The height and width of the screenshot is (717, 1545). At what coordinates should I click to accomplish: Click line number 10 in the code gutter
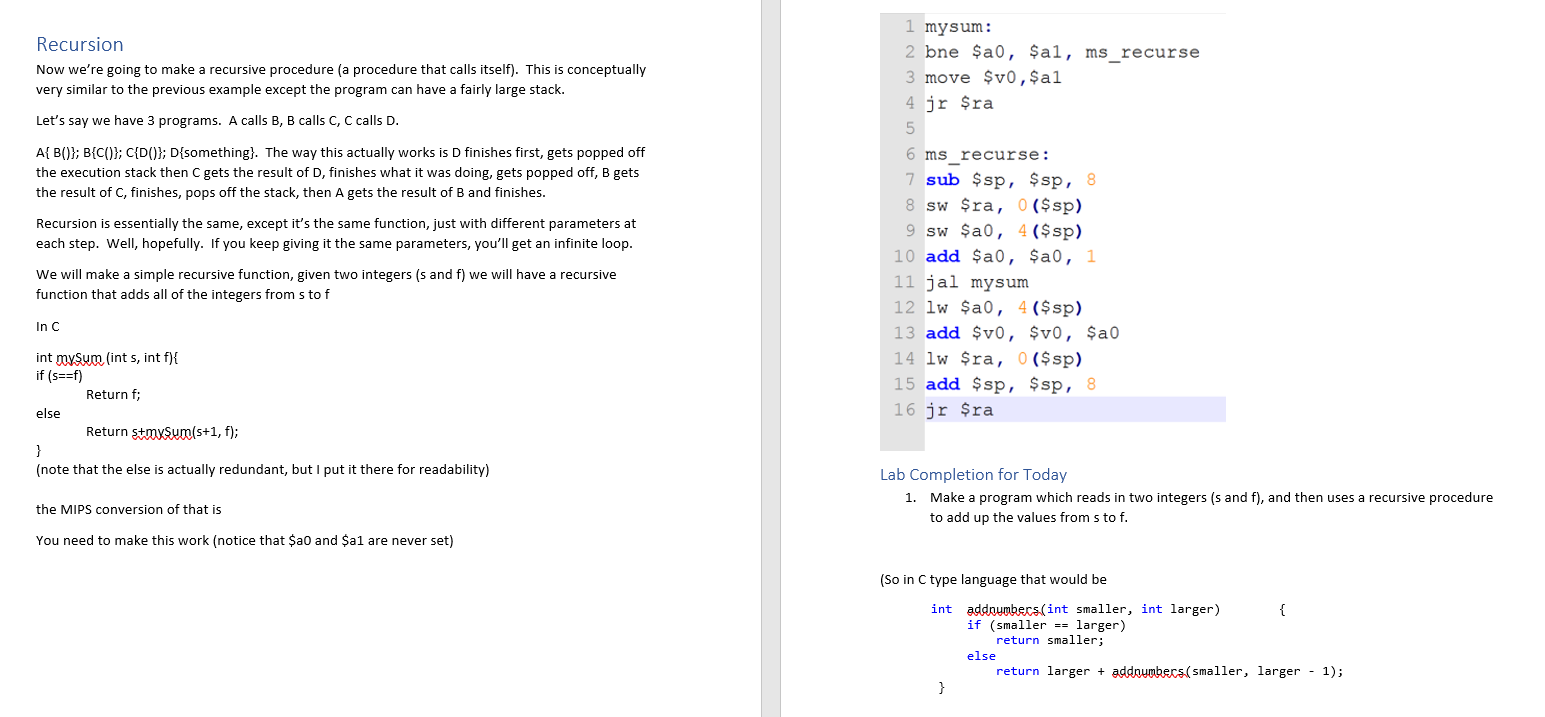[x=905, y=256]
